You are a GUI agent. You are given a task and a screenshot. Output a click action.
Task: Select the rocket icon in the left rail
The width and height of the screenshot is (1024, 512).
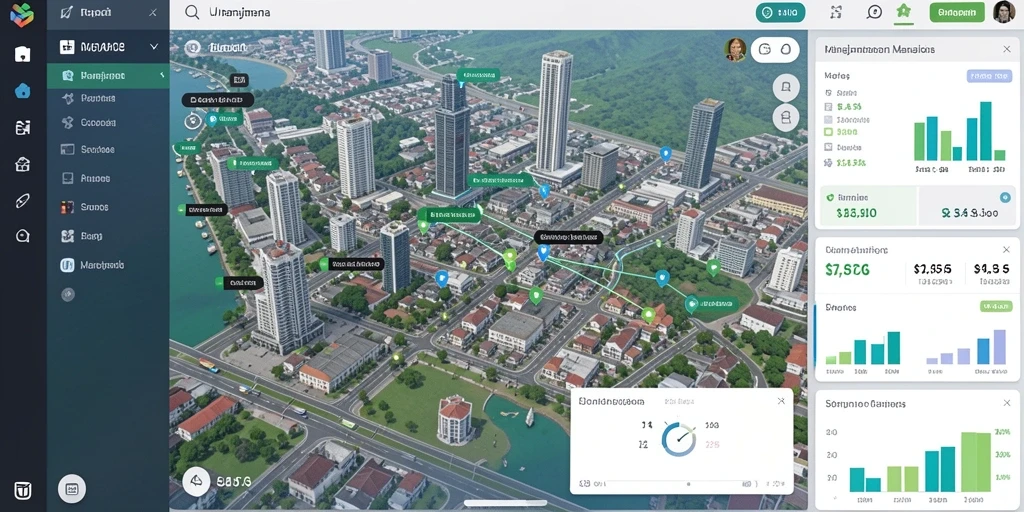(22, 200)
